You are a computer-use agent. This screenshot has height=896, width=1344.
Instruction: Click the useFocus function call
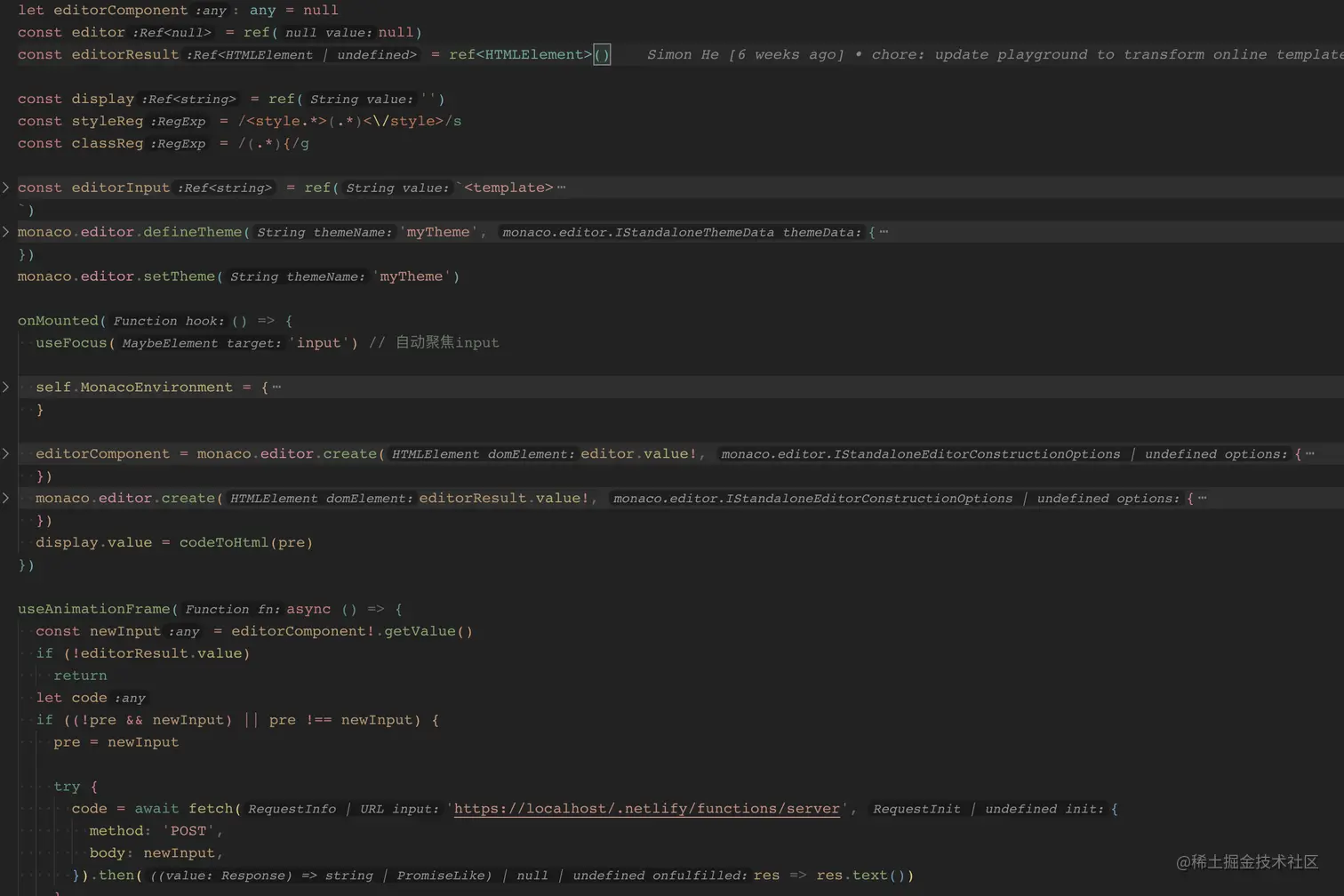tap(71, 343)
